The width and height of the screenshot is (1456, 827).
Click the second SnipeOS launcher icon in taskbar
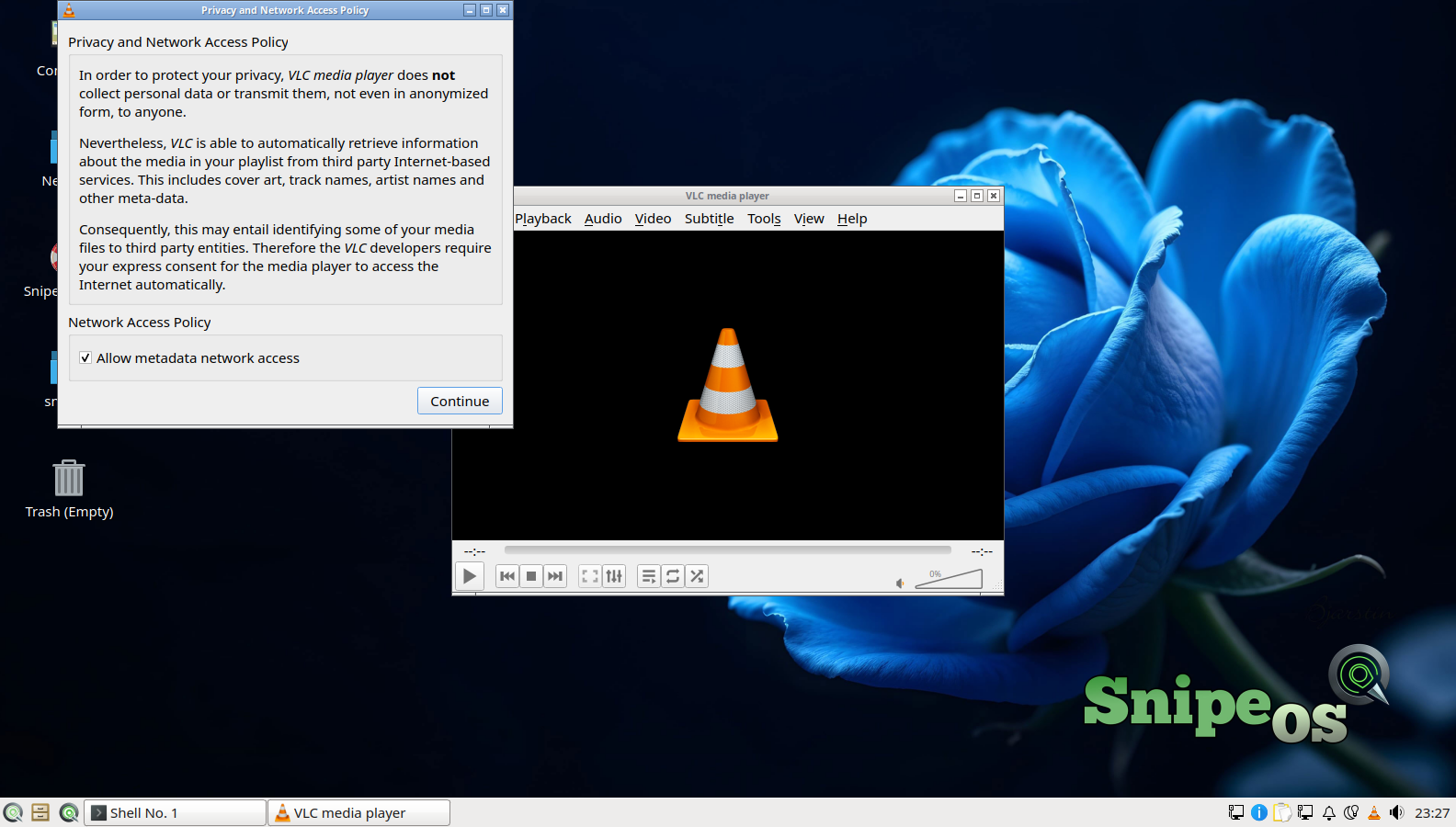click(69, 812)
